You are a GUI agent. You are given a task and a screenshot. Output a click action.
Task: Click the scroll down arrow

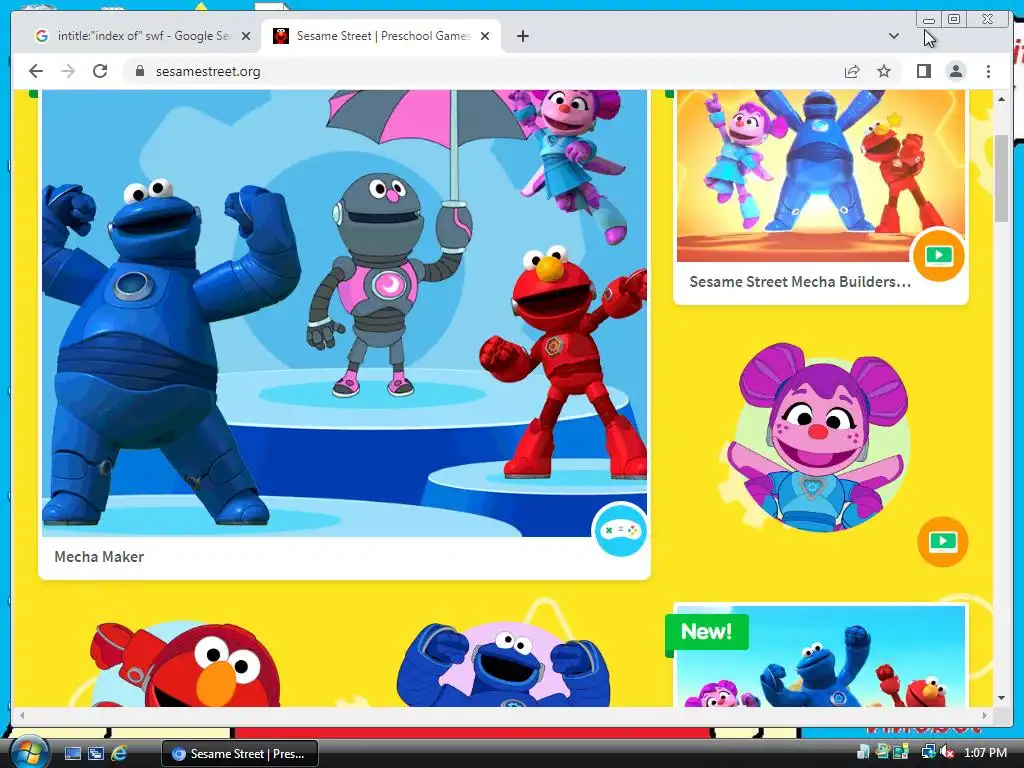tap(1001, 697)
